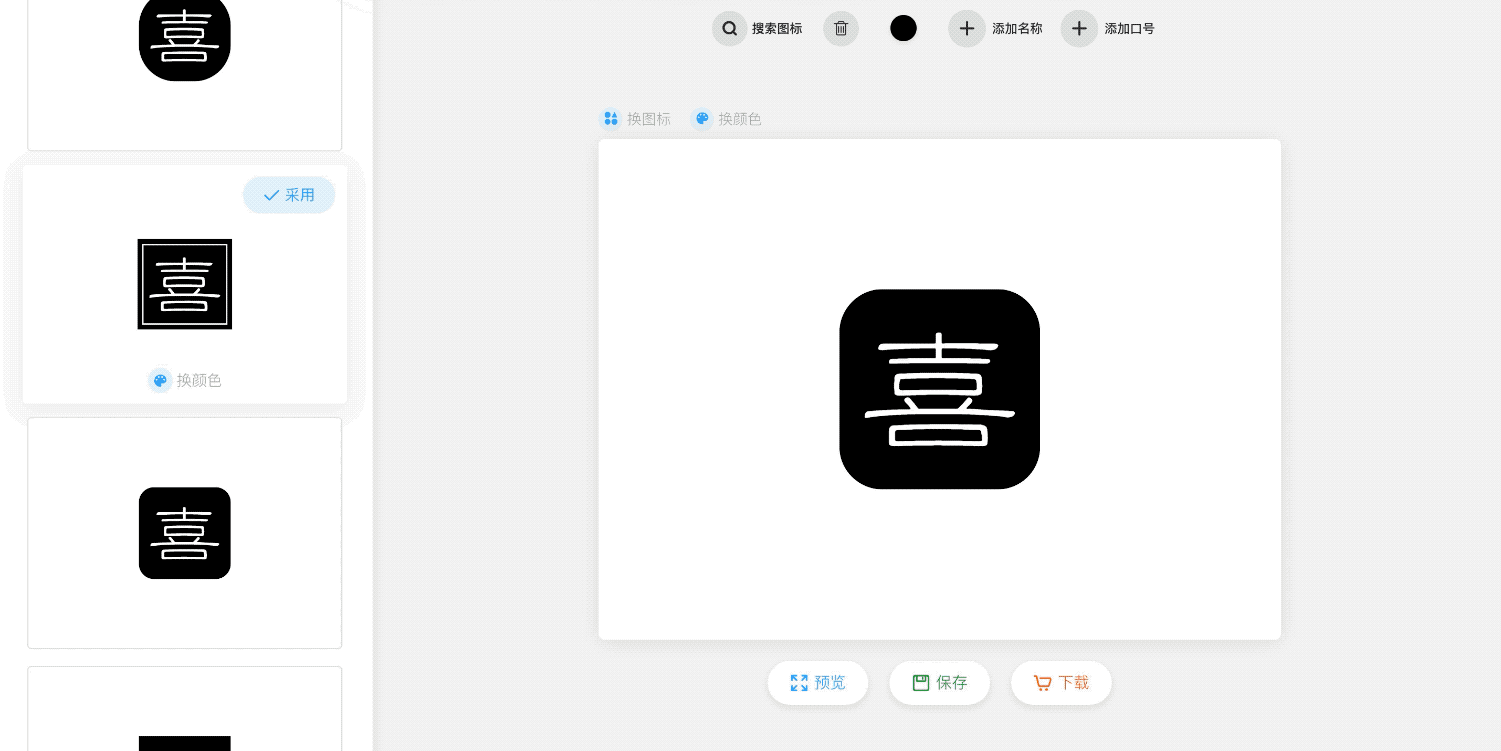The image size is (1501, 751).
Task: Click the expand arrows icon on 预览 button
Action: 799,683
